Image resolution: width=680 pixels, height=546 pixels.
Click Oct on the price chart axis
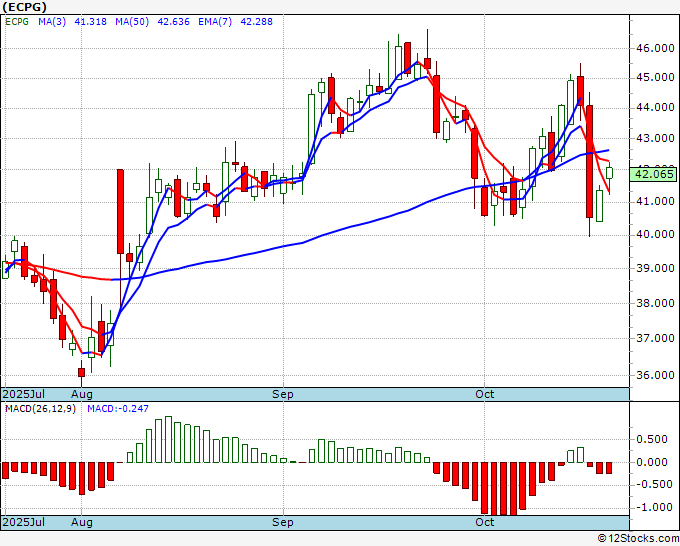(x=484, y=394)
